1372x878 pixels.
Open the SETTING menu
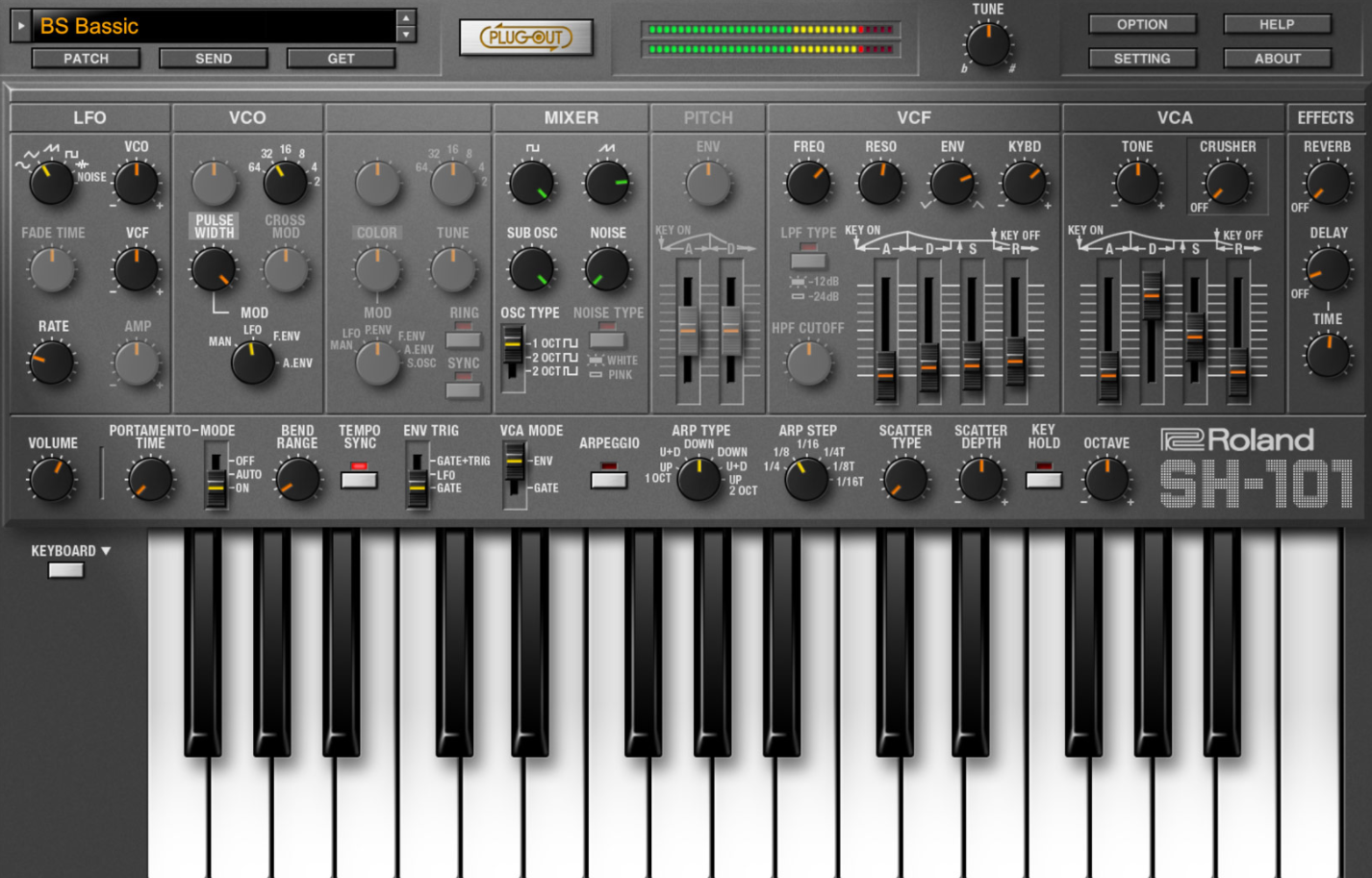coord(1141,58)
